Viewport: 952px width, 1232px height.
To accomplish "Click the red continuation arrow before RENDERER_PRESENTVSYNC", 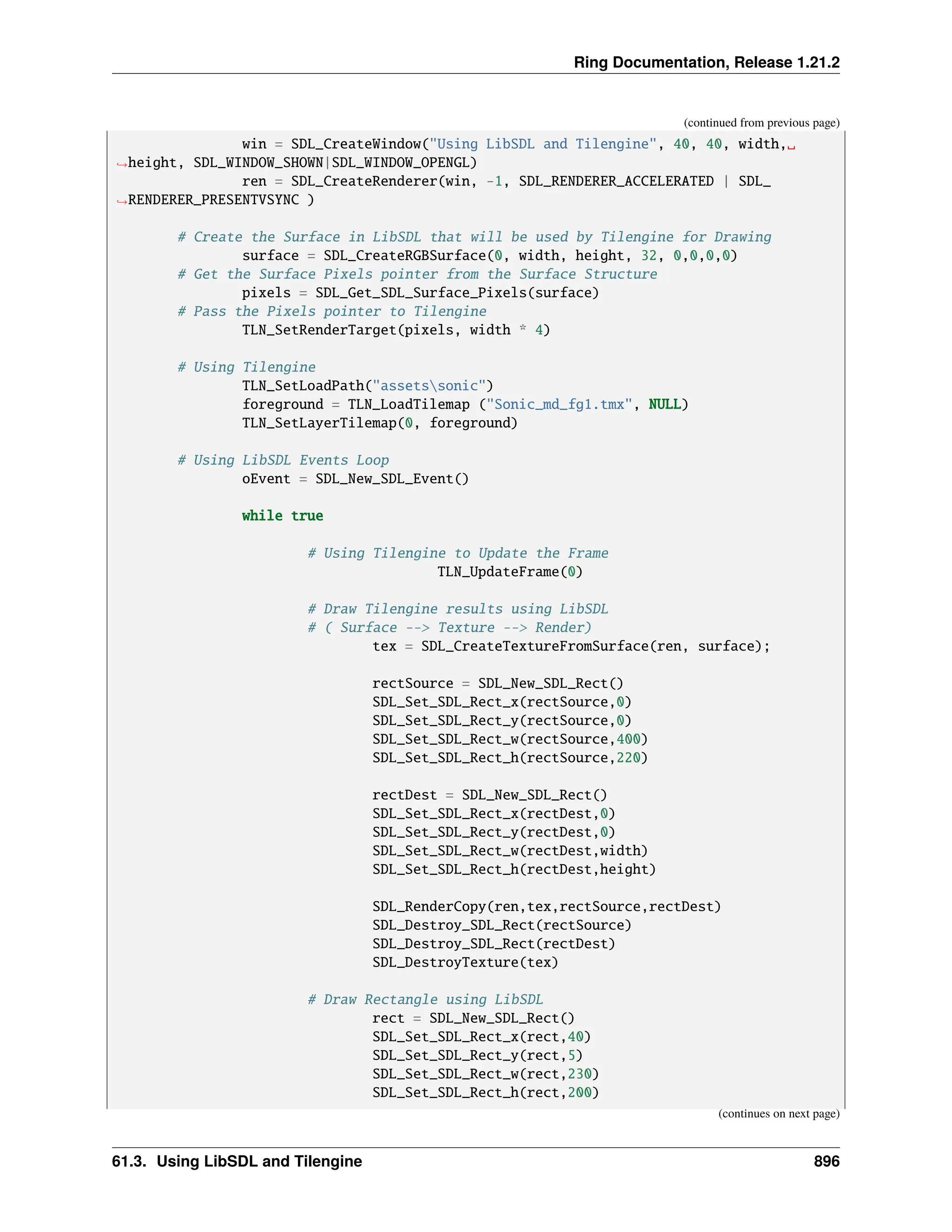I will tap(121, 201).
